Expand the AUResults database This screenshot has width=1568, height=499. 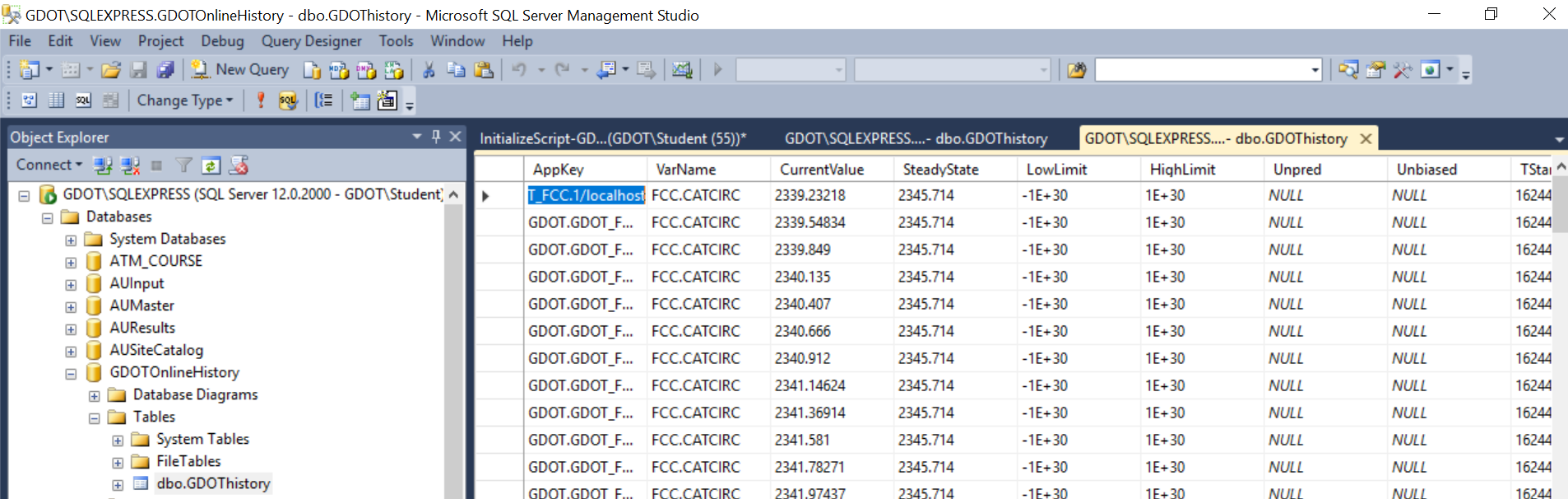pyautogui.click(x=71, y=329)
